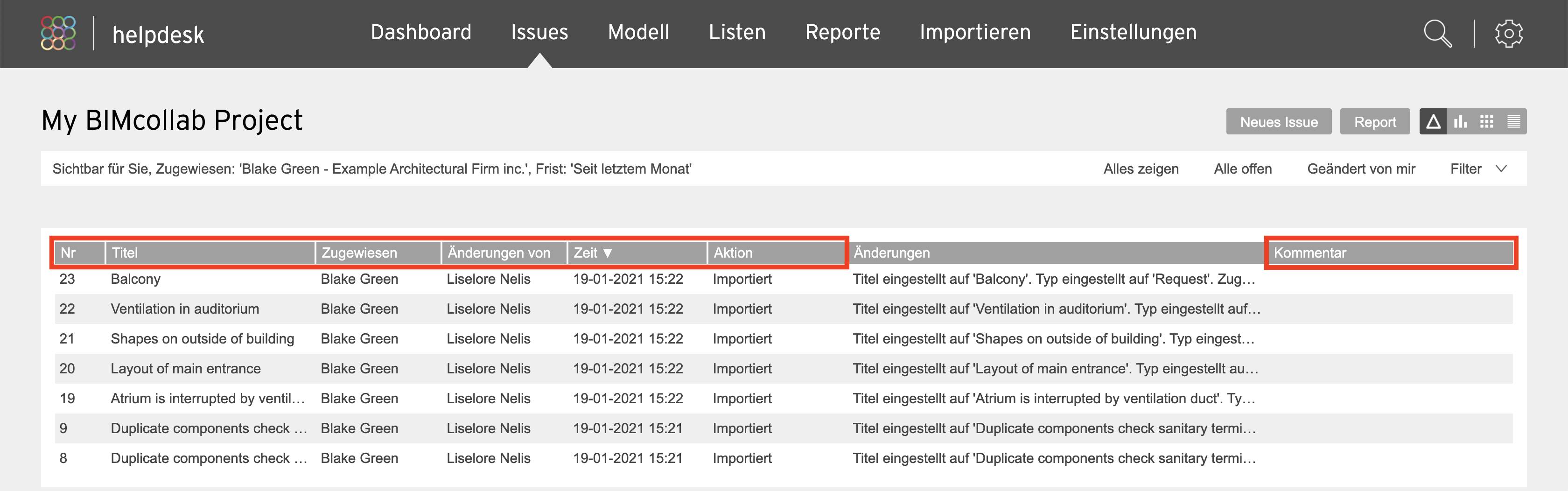Click changes text for 'Layout of main entrance'
The width and height of the screenshot is (1568, 491).
(1056, 368)
